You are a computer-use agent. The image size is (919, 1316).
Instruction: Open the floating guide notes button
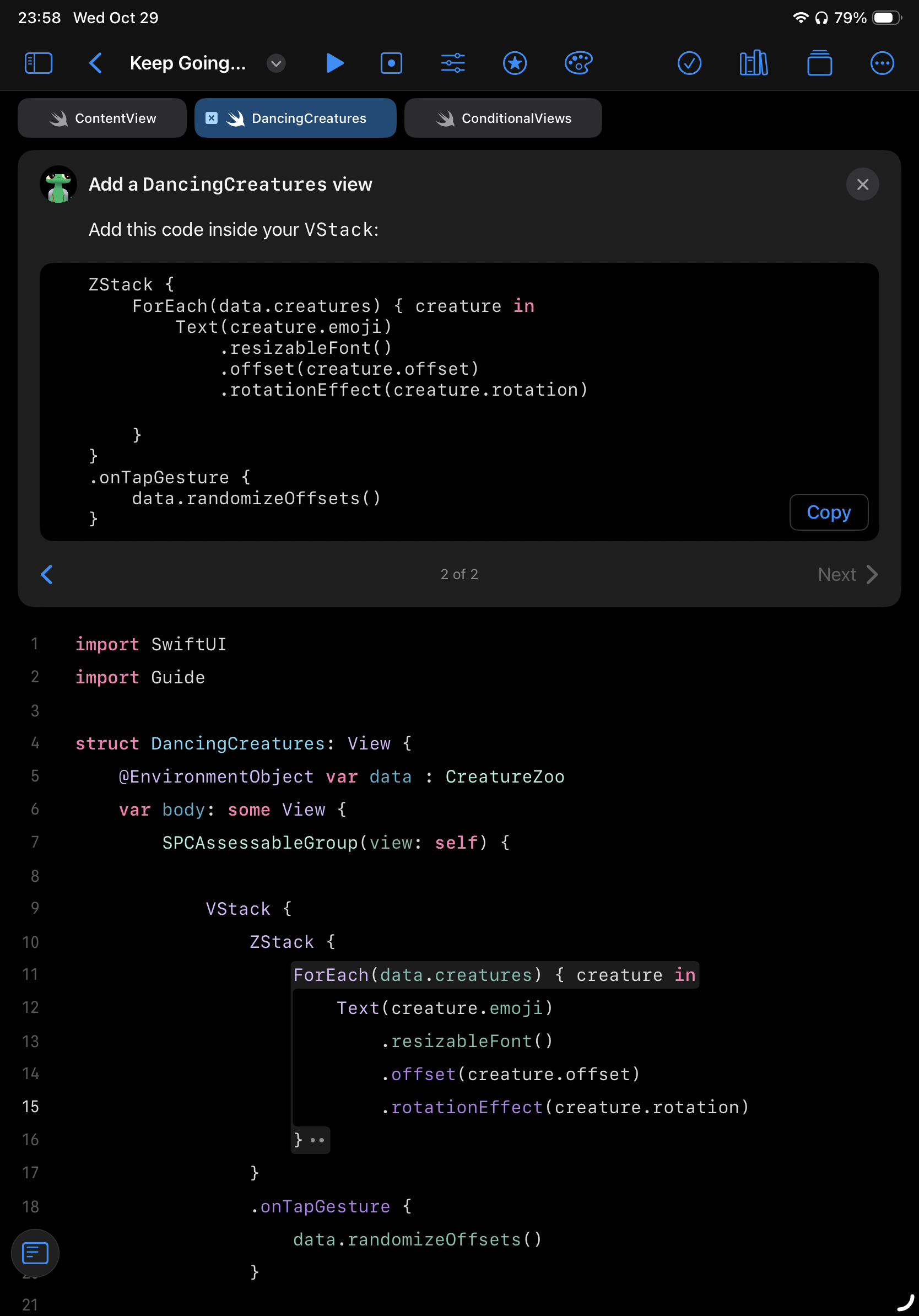35,1253
